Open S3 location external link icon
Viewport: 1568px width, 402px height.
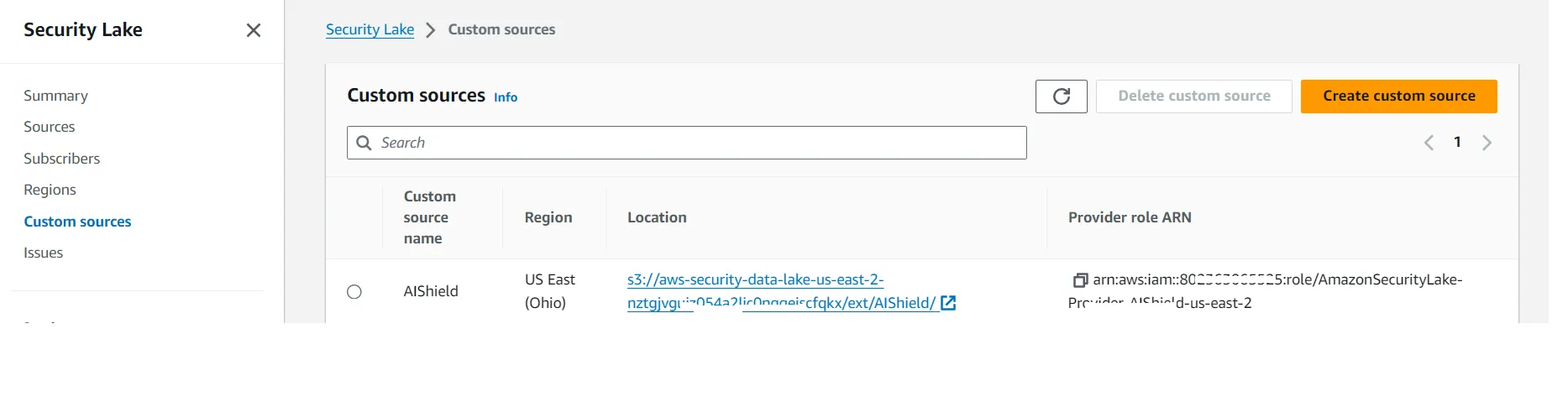coord(948,303)
